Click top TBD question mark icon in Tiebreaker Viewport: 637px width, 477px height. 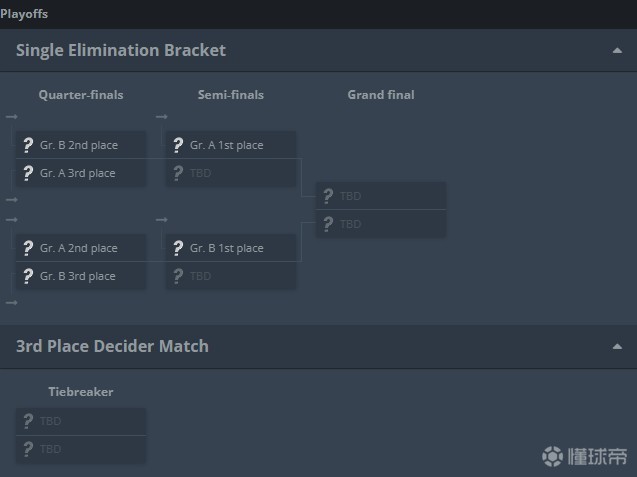(x=28, y=421)
